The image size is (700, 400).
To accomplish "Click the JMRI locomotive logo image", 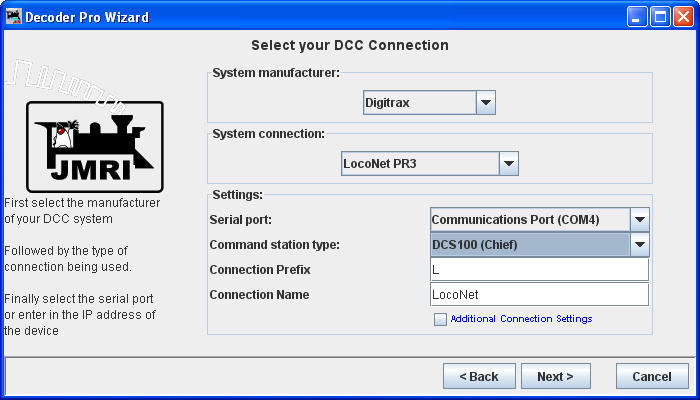I will pyautogui.click(x=94, y=147).
